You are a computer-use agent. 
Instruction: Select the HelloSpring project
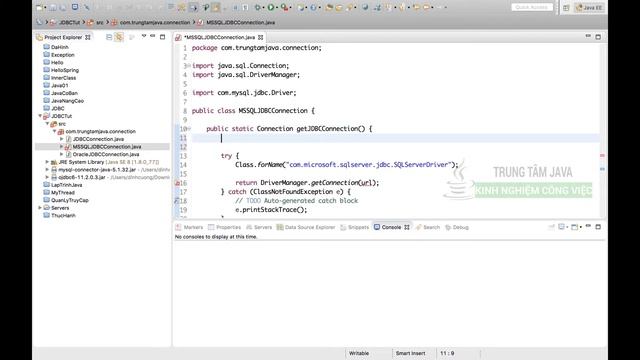coord(64,70)
